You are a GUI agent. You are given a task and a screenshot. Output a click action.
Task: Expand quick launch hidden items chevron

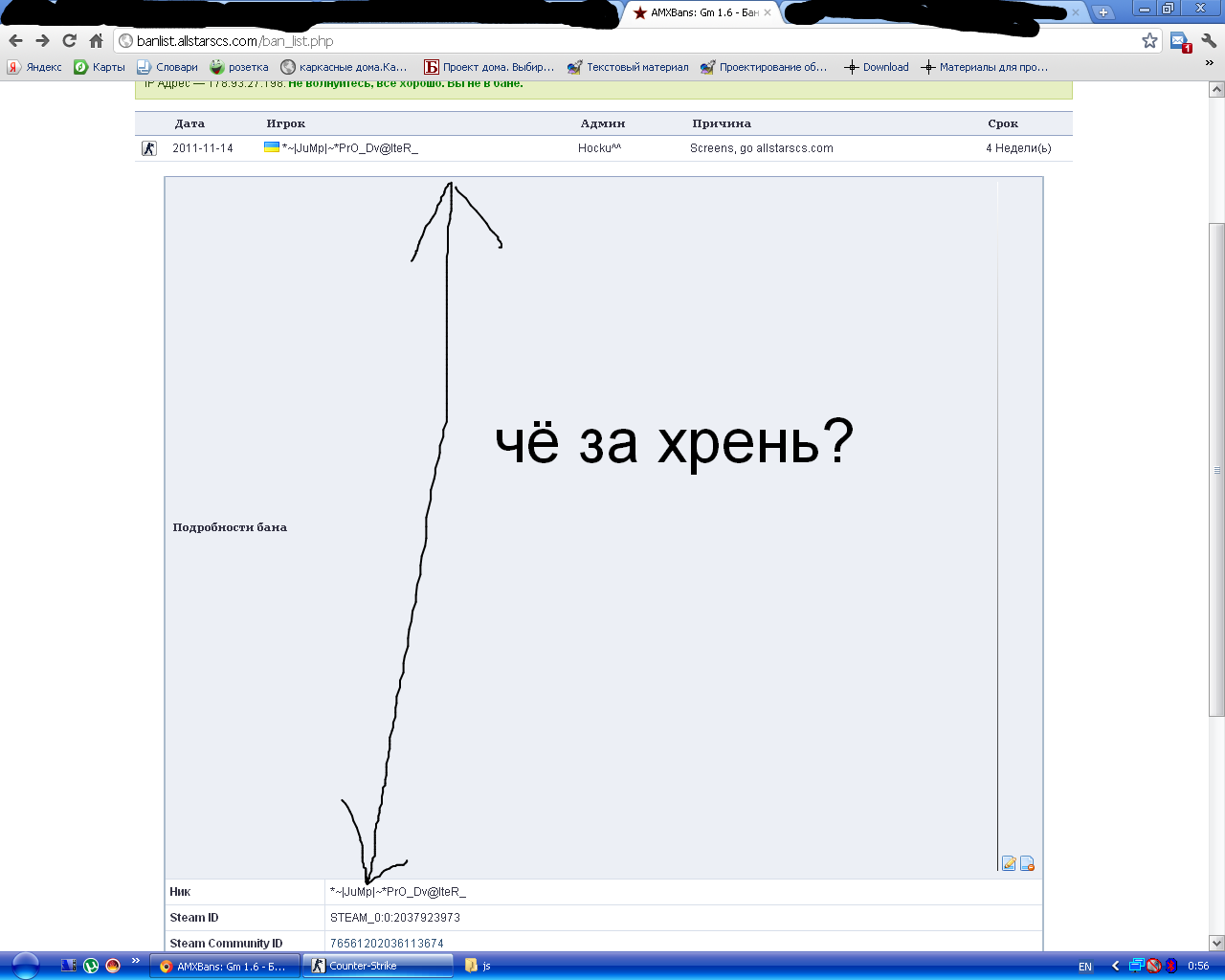coord(136,961)
